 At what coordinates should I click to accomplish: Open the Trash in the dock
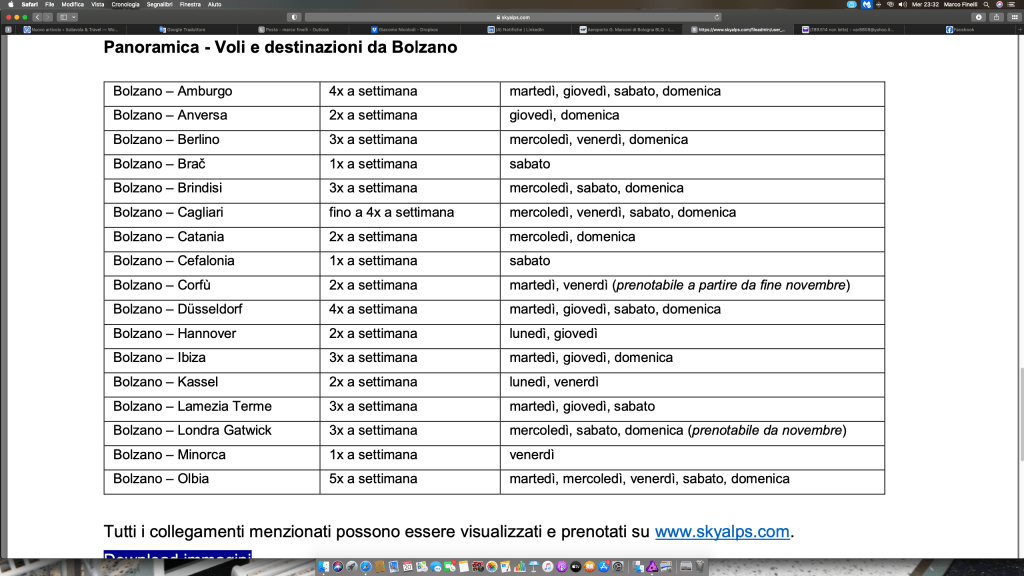(x=701, y=567)
